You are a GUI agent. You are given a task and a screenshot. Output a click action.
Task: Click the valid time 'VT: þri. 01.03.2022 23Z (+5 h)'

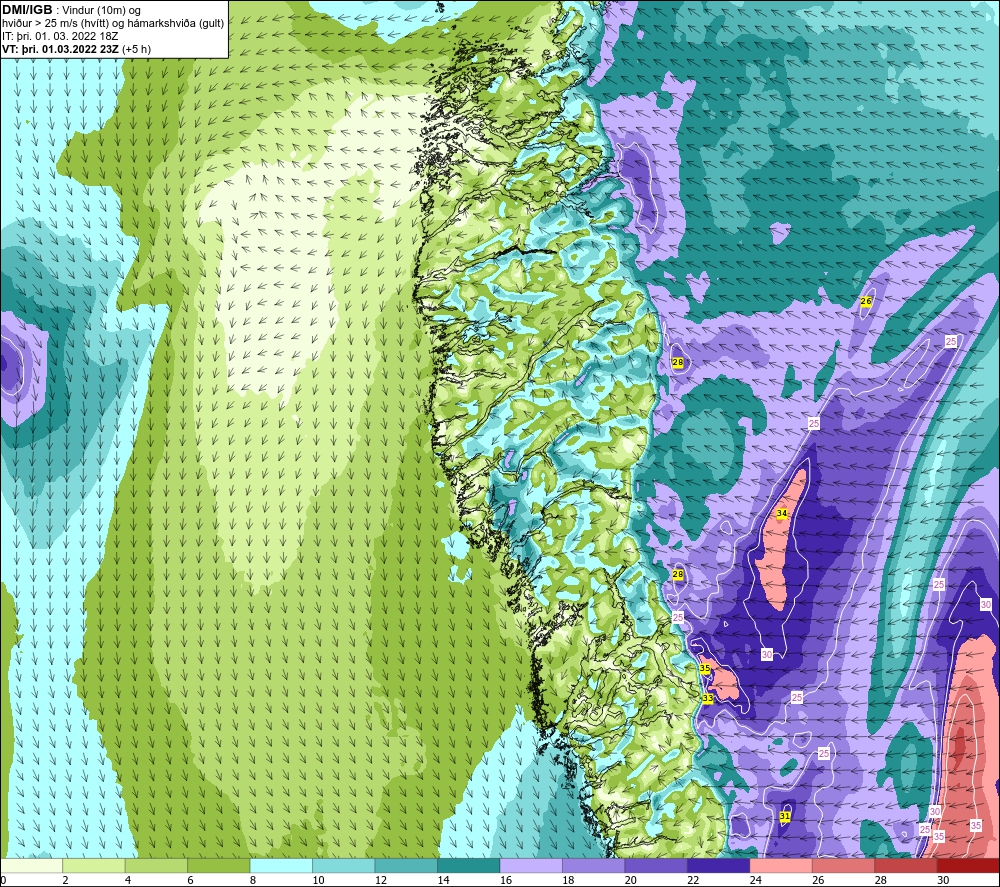(77, 49)
